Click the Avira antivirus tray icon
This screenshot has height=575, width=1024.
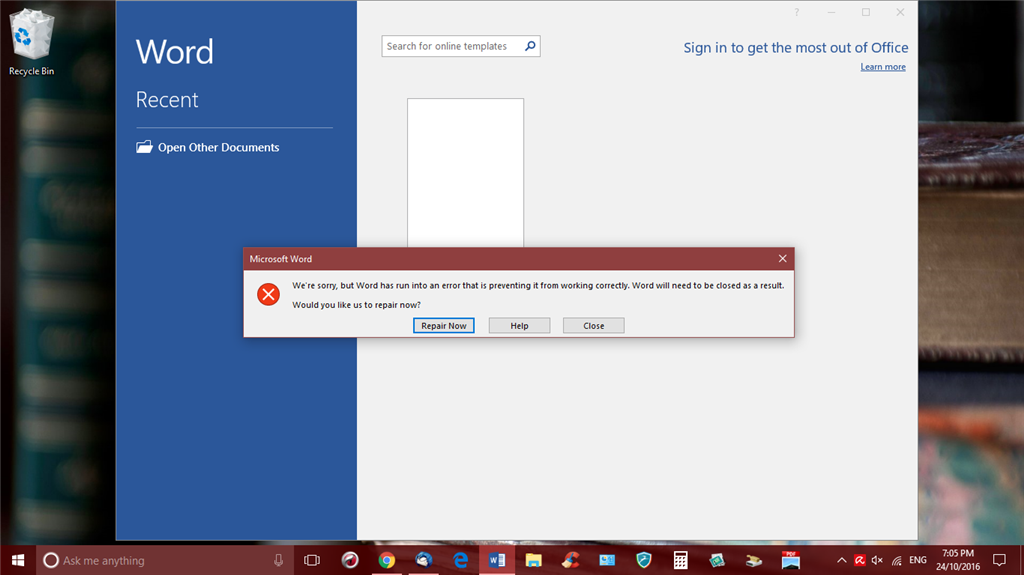point(859,560)
